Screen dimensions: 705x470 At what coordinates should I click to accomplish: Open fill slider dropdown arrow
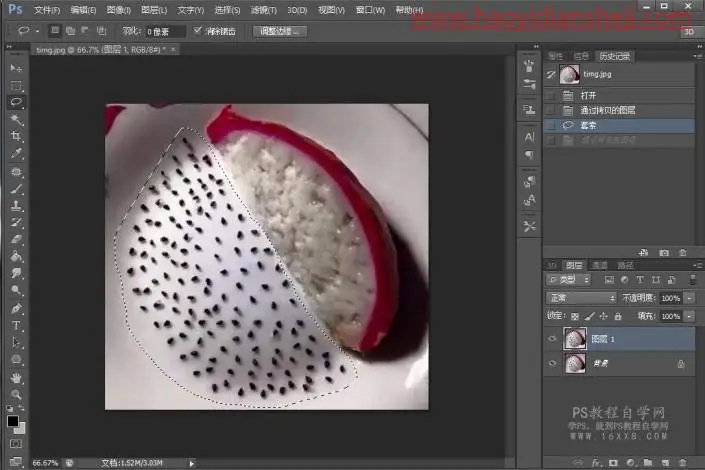point(689,316)
